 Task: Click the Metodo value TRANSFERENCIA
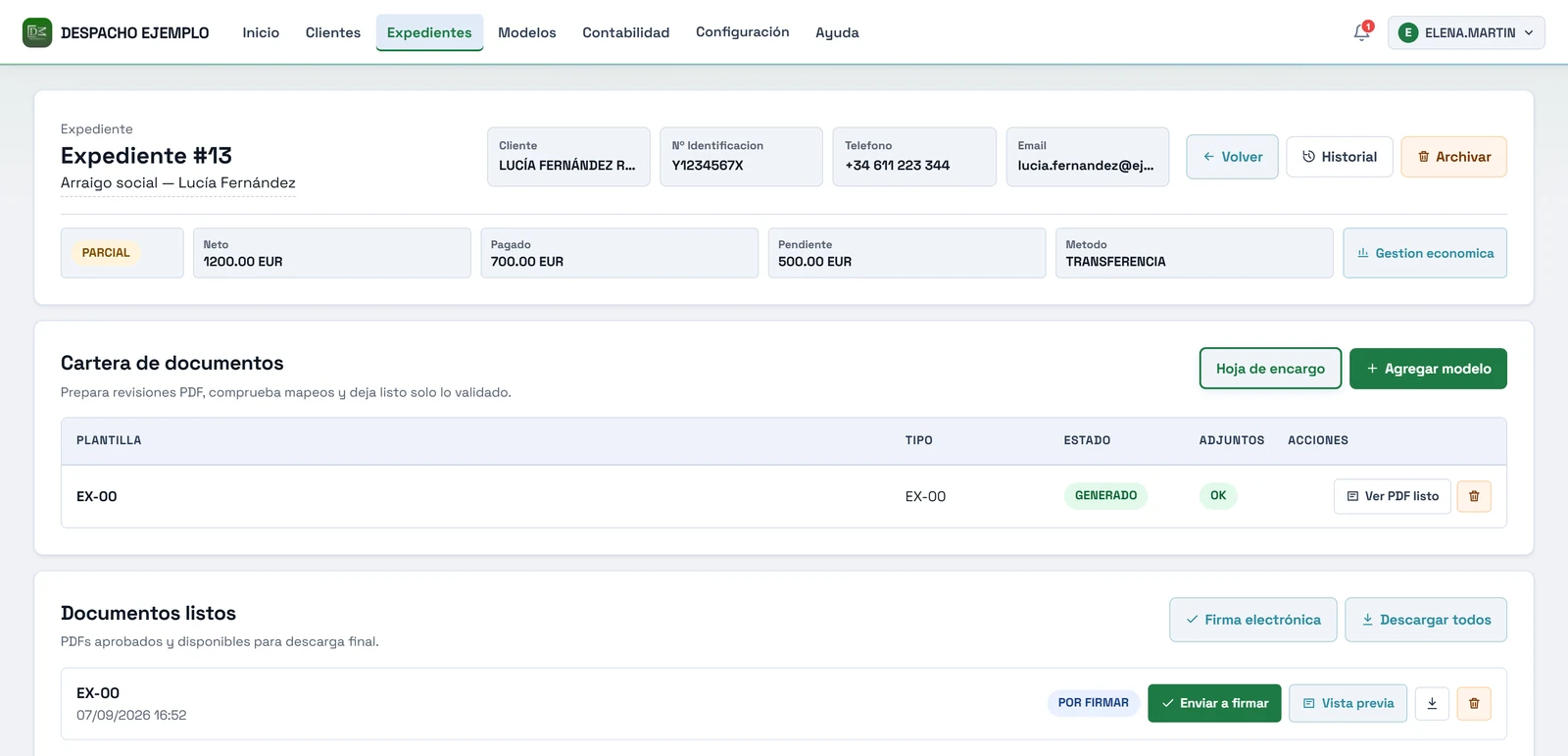(x=1115, y=262)
